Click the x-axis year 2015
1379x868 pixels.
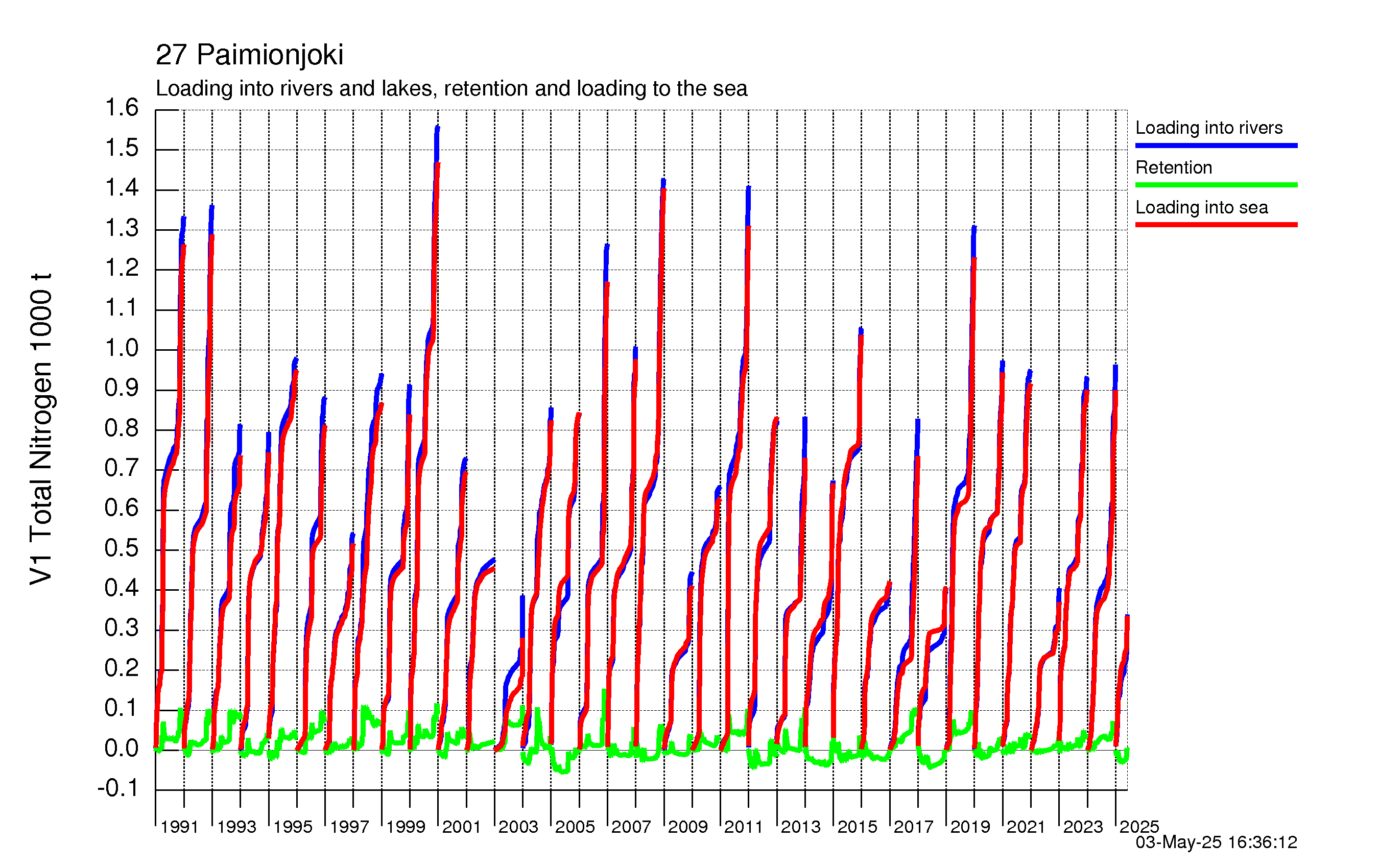(x=858, y=827)
